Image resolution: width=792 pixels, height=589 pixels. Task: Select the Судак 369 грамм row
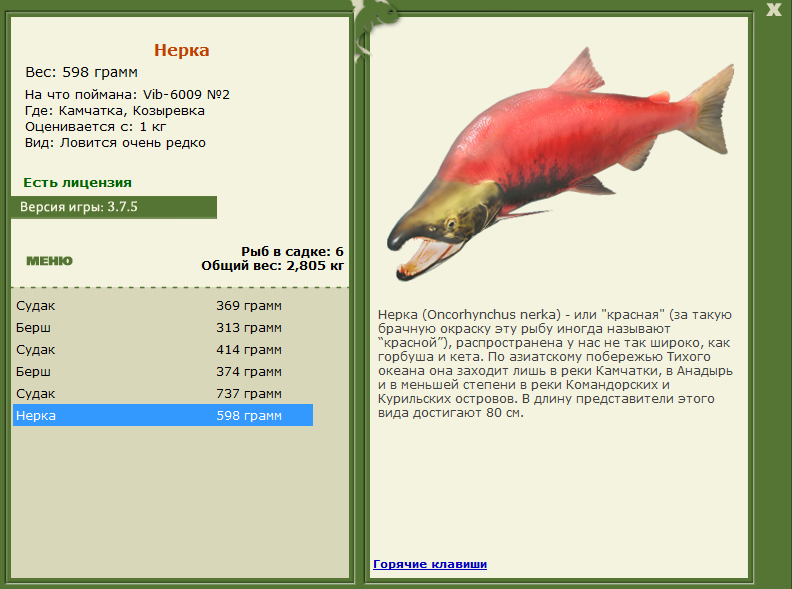pyautogui.click(x=163, y=306)
